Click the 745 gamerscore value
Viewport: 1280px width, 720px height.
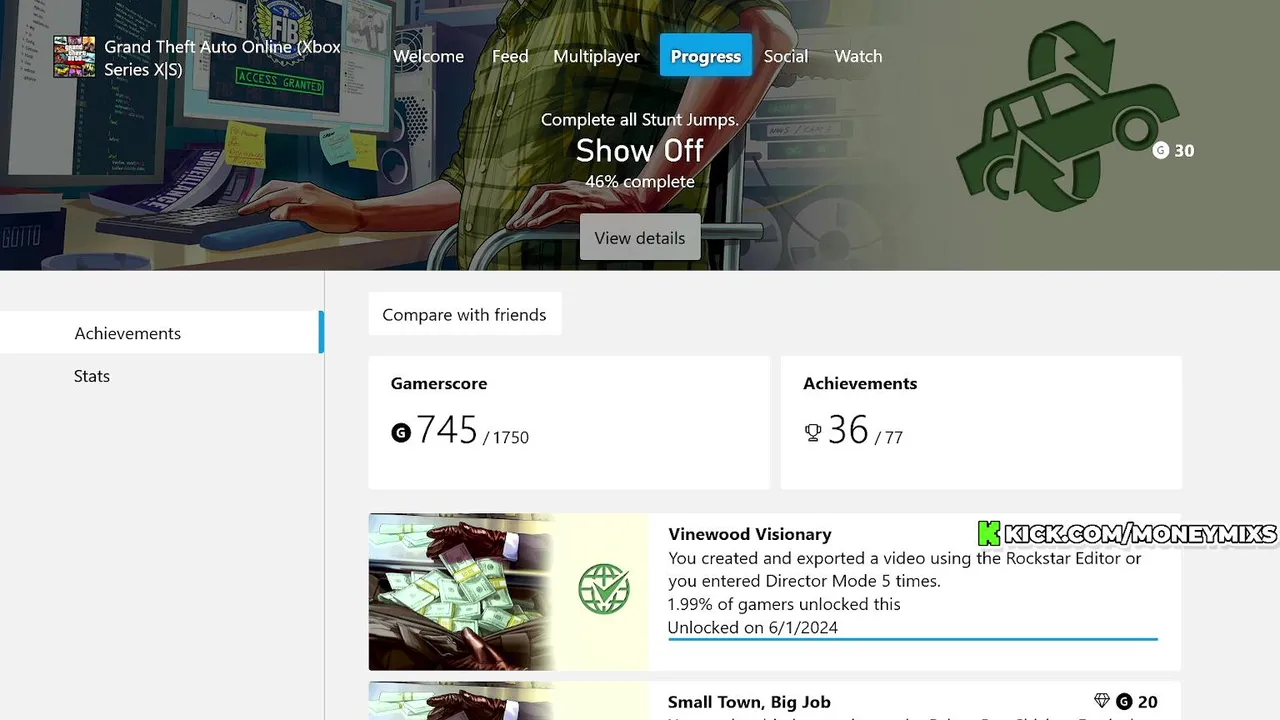pos(447,430)
